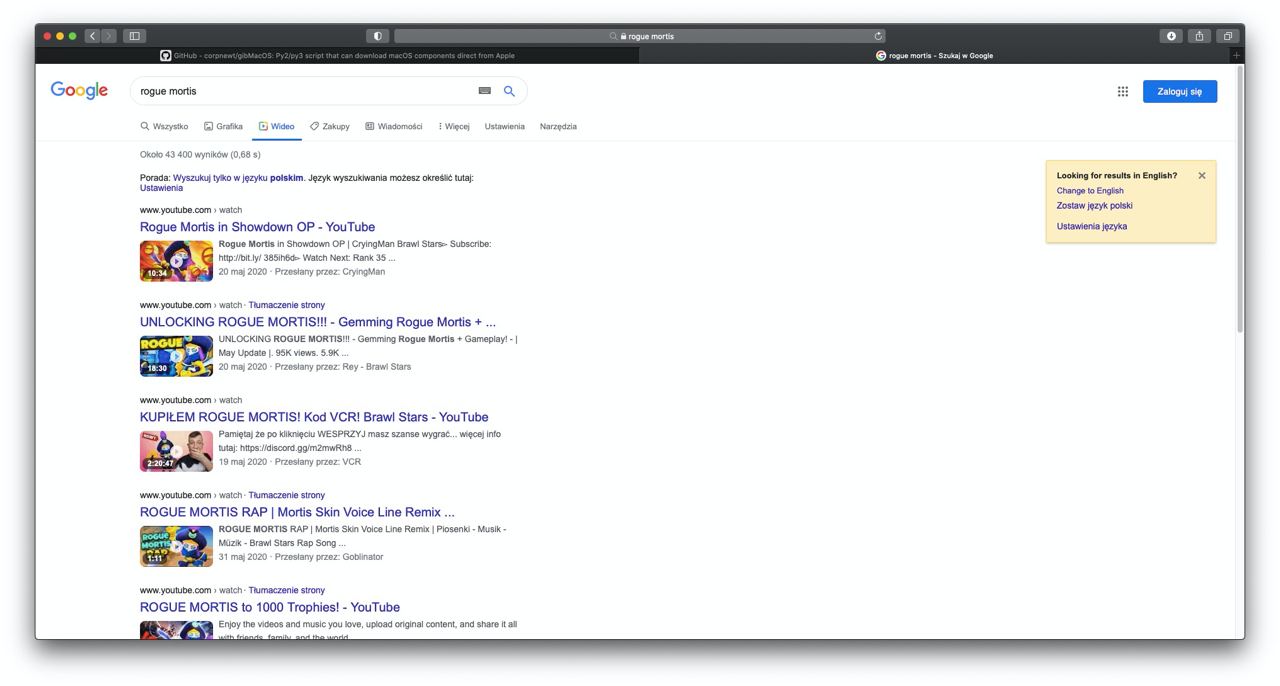Open on-screen keyboard in search box
This screenshot has height=686, width=1280.
(485, 91)
